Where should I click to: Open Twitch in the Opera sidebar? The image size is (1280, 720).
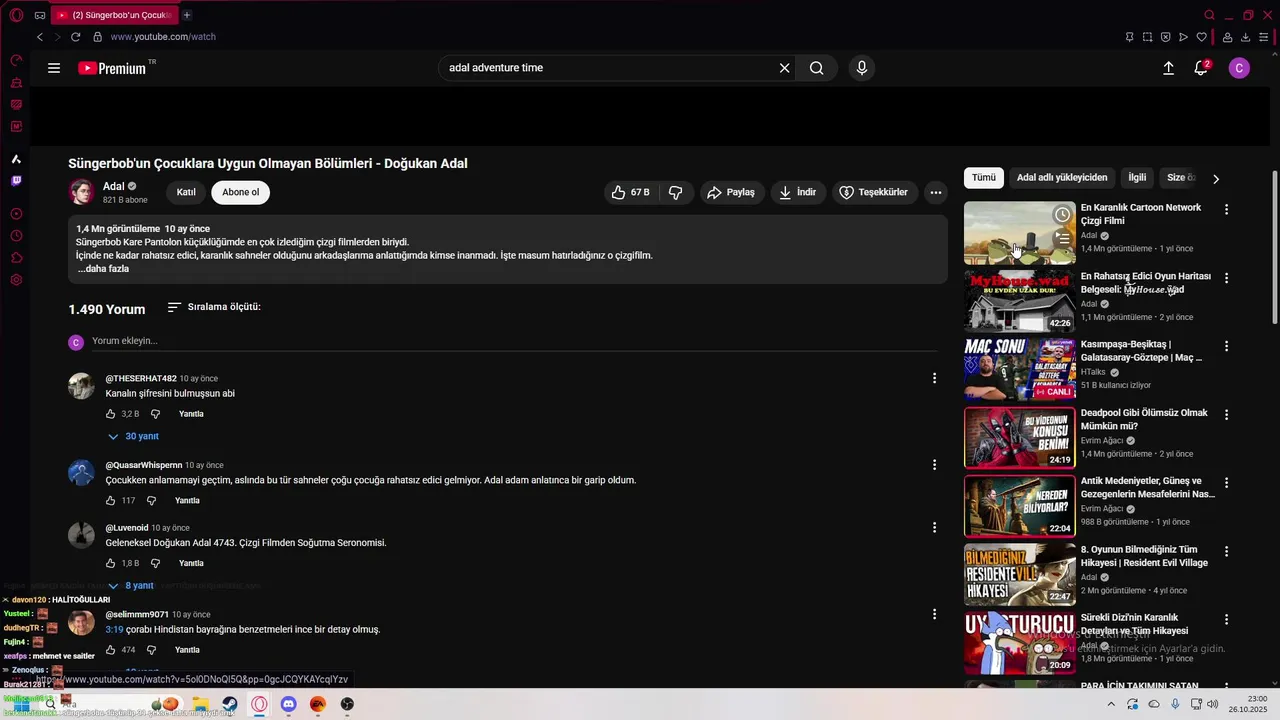[16, 181]
